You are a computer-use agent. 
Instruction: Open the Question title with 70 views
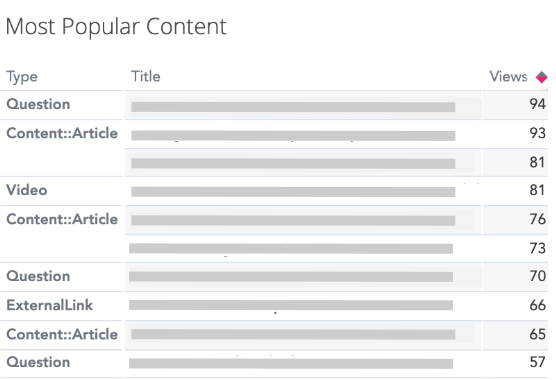pos(291,276)
